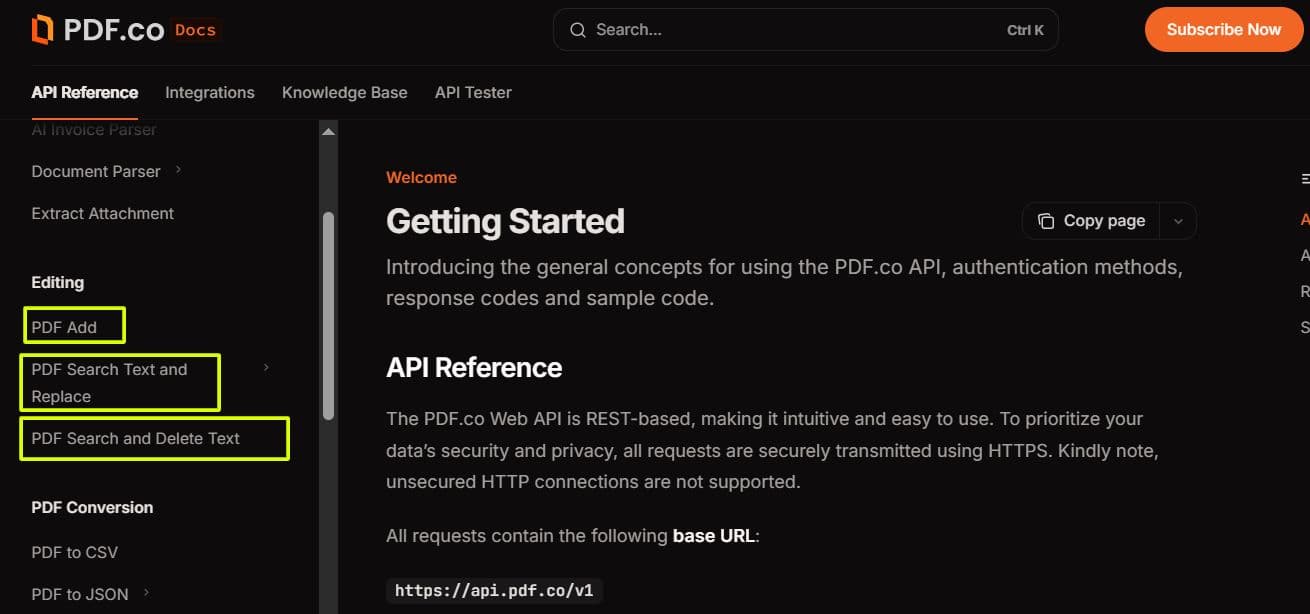Expand the Document Parser section

point(177,171)
